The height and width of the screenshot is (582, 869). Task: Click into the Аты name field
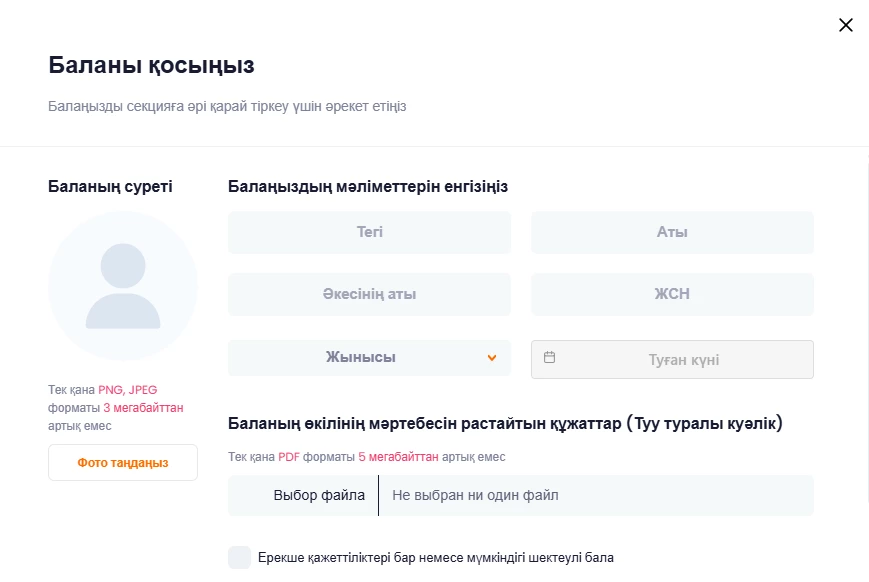[x=672, y=232]
